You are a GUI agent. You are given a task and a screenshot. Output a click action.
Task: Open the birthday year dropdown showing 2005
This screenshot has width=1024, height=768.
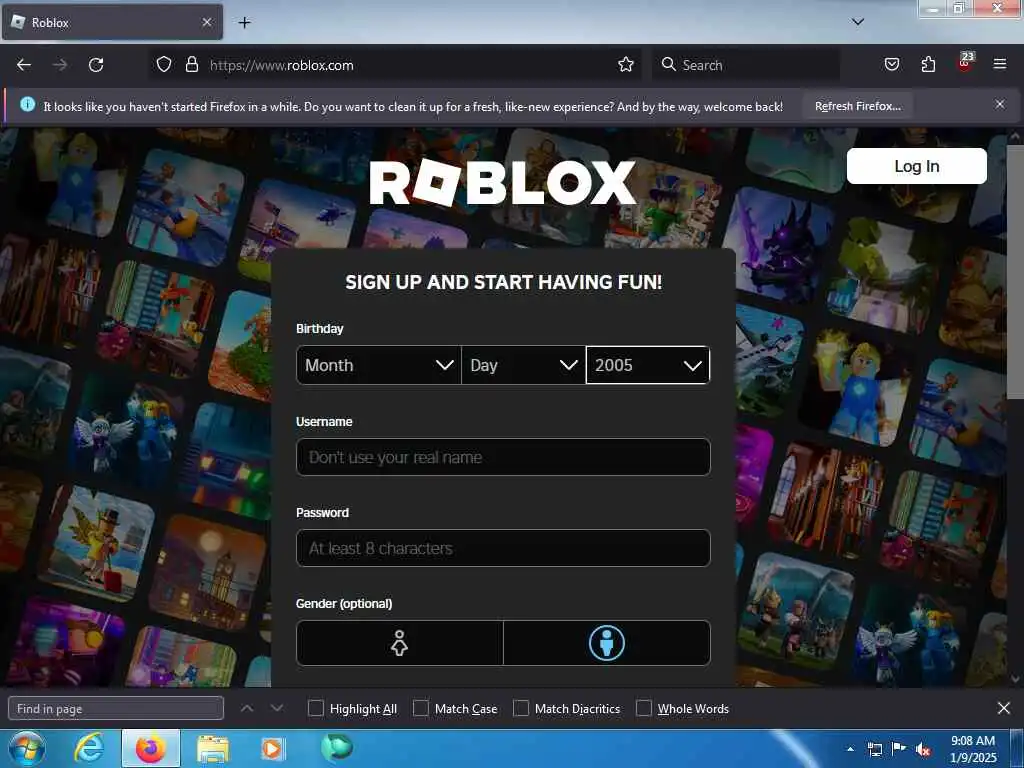click(648, 365)
